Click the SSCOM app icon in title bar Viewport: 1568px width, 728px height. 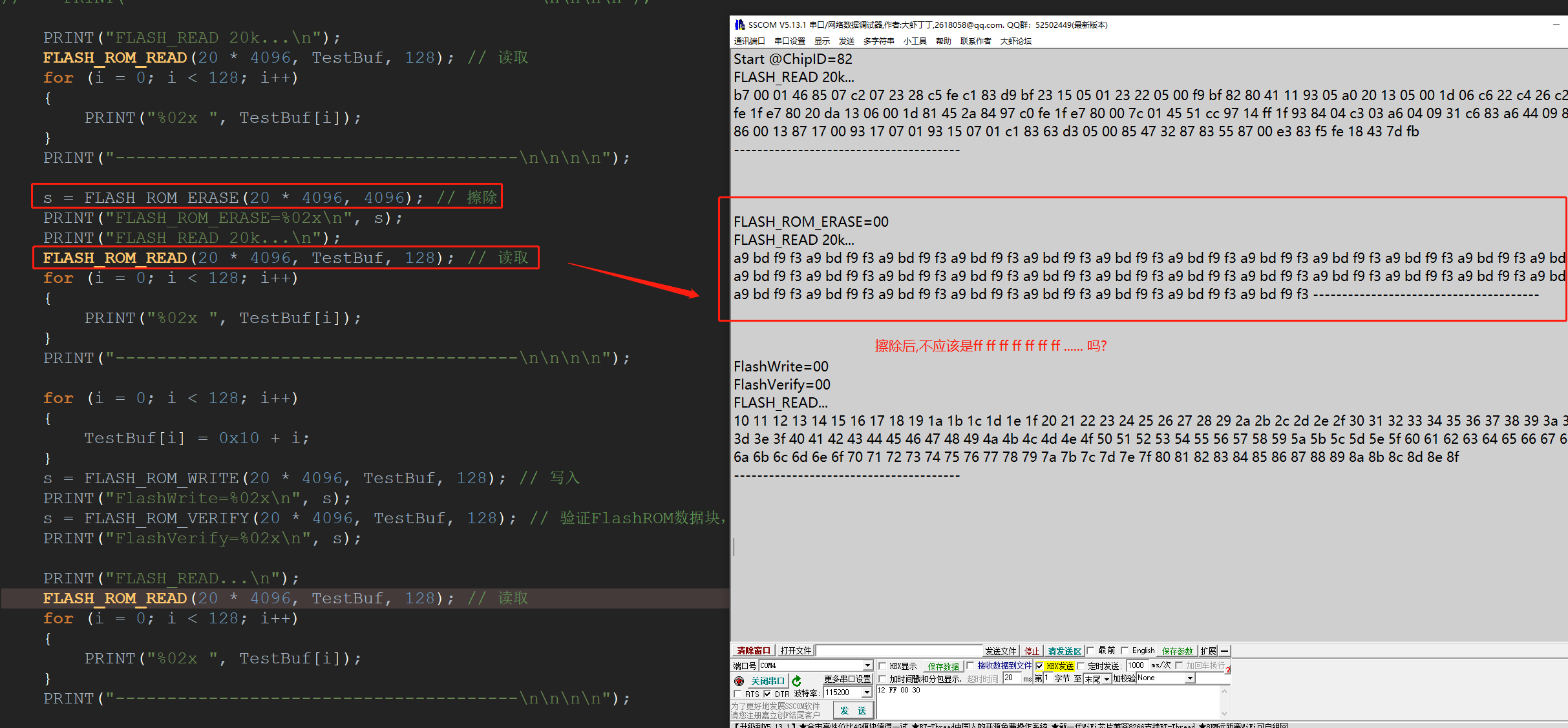point(739,25)
